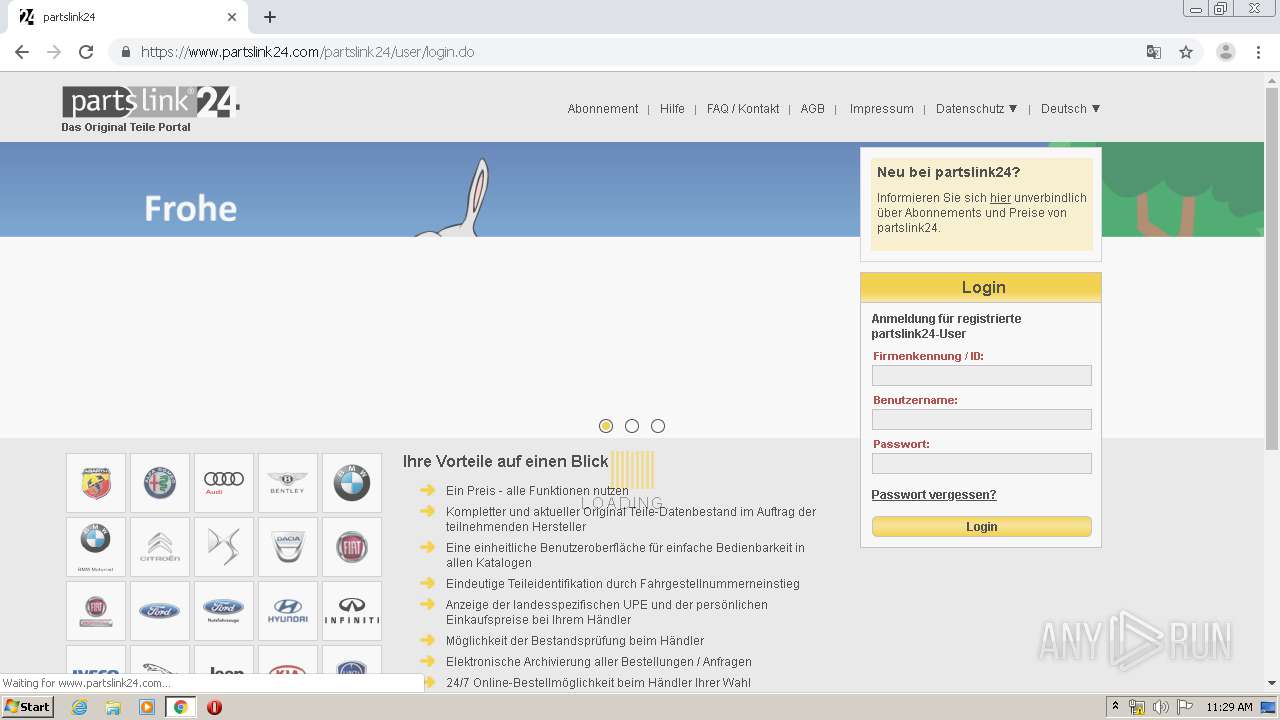Close the partslink24 browser tab
Viewport: 1280px width, 720px height.
[232, 17]
